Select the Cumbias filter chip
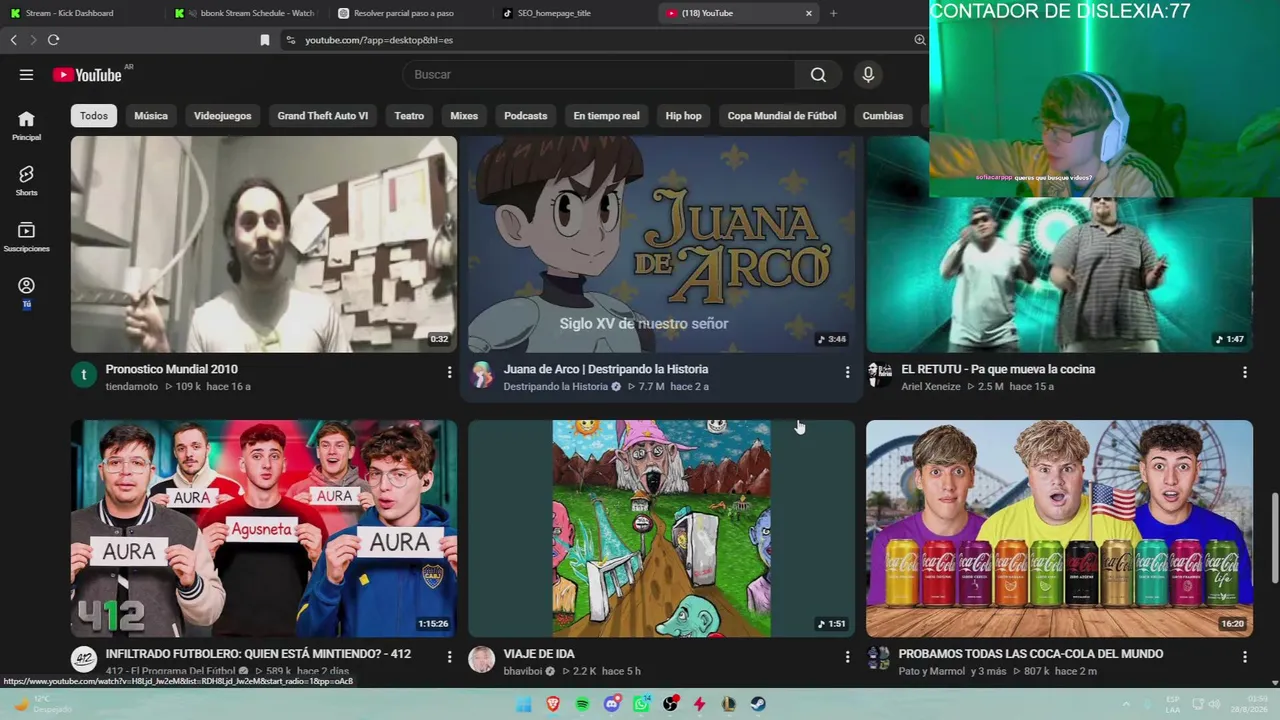Image resolution: width=1280 pixels, height=720 pixels. pos(883,116)
